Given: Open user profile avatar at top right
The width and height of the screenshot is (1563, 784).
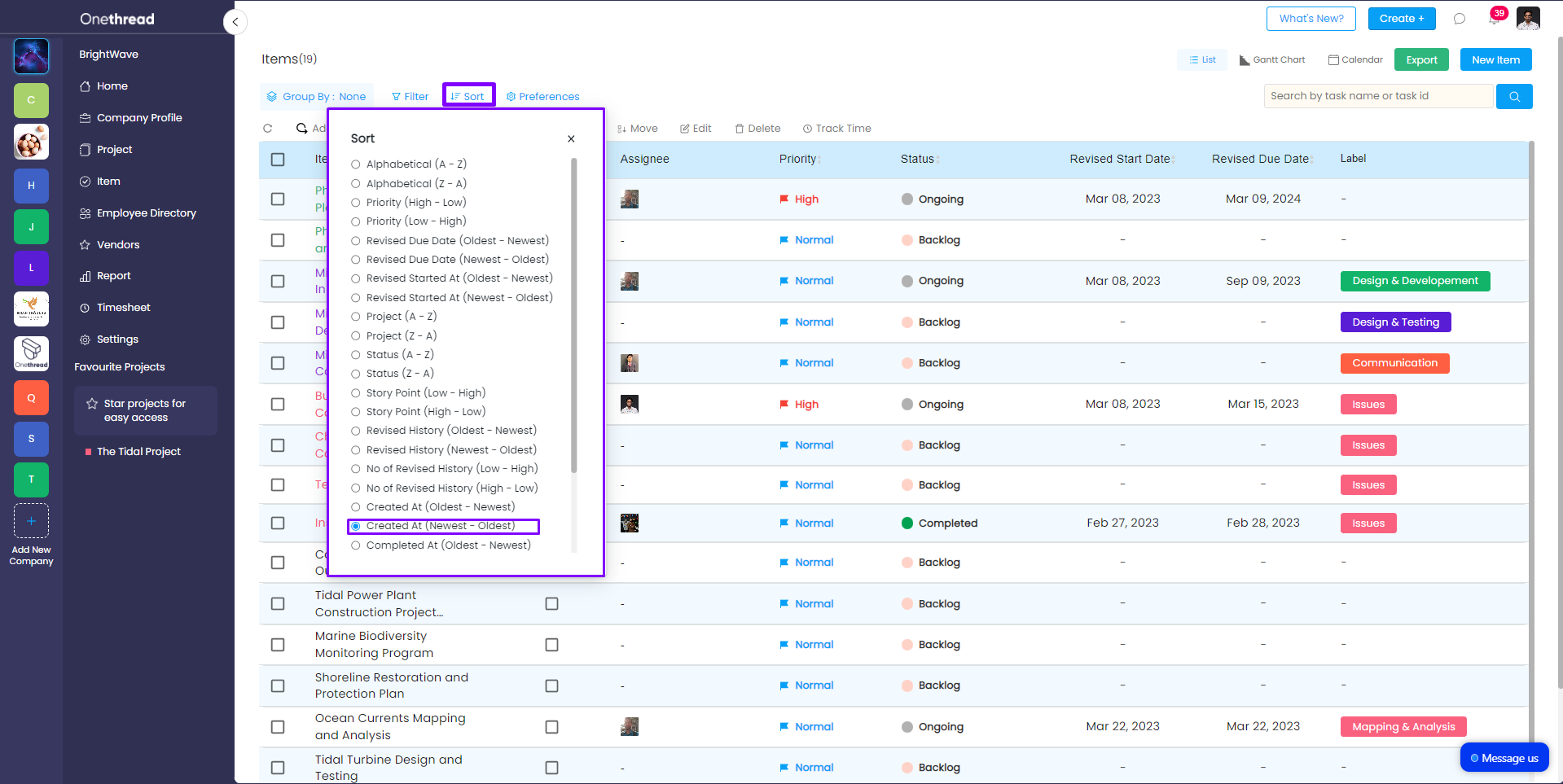Looking at the screenshot, I should (x=1528, y=19).
